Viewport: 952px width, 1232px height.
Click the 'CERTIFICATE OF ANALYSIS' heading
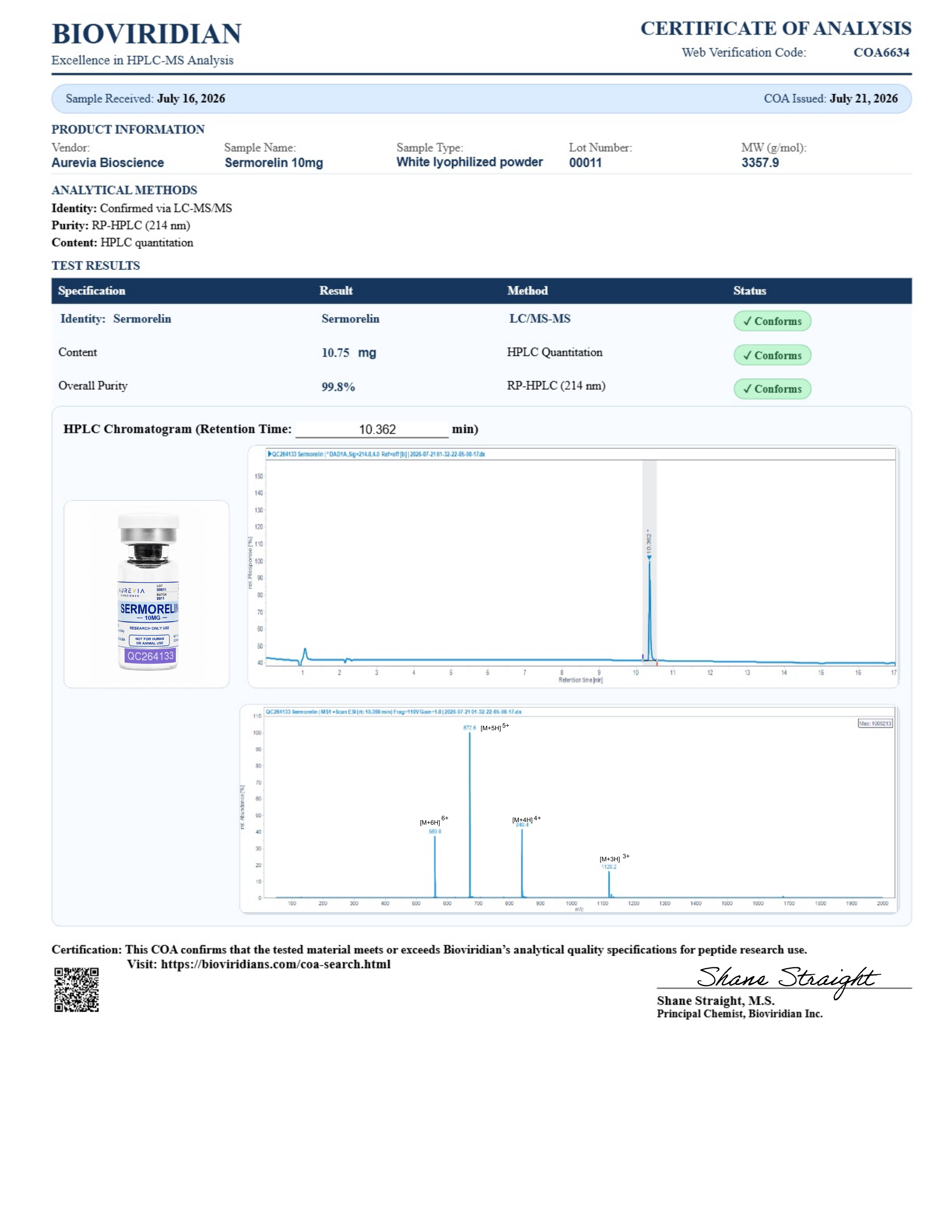tap(775, 29)
